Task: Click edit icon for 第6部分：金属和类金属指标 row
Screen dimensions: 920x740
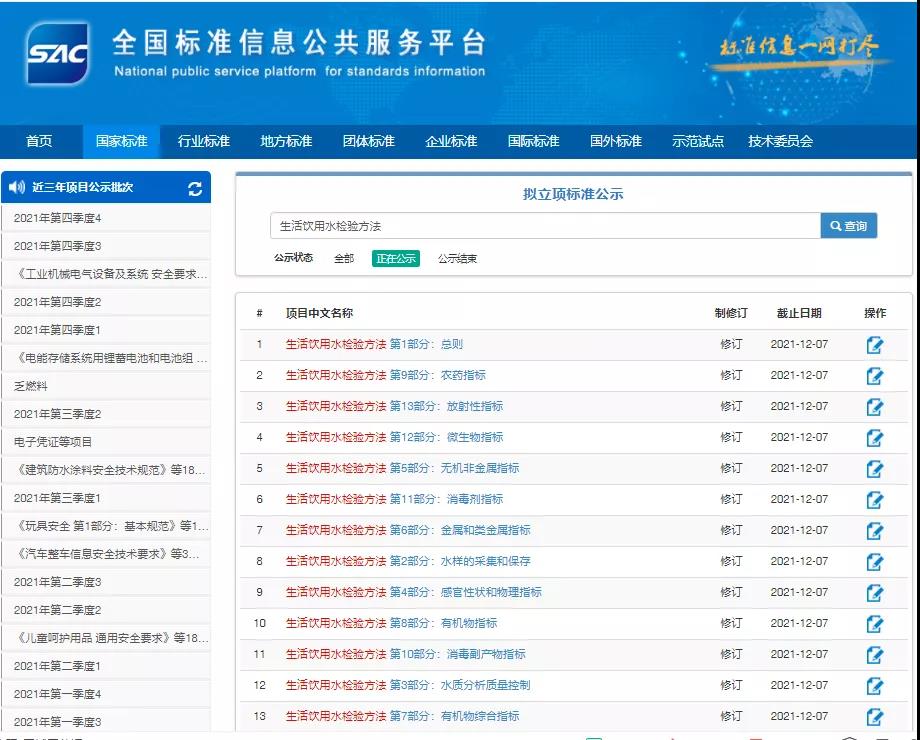Action: pyautogui.click(x=874, y=531)
